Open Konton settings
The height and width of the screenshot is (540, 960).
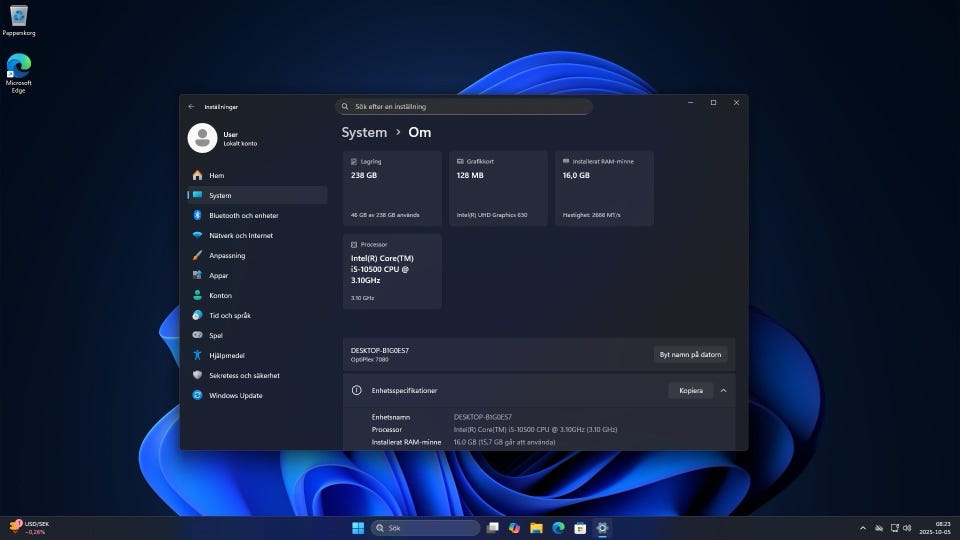click(x=220, y=295)
